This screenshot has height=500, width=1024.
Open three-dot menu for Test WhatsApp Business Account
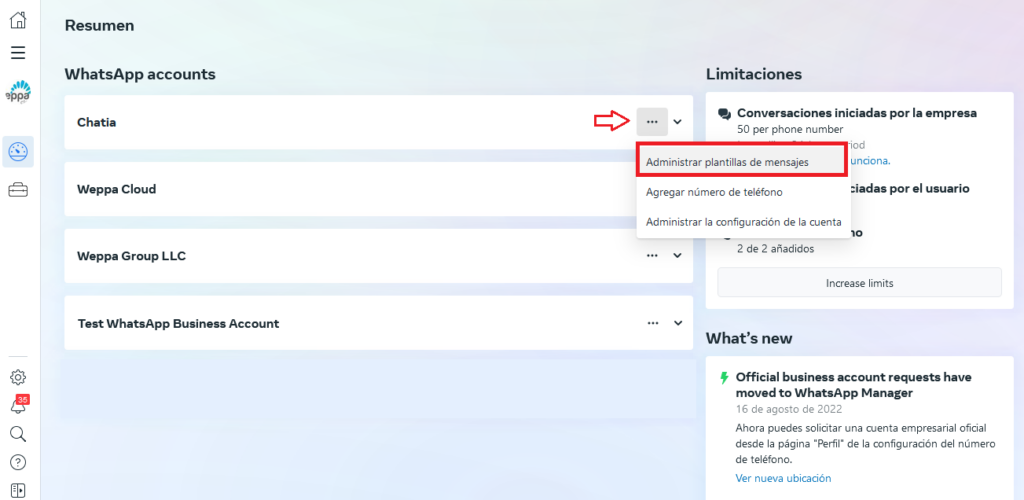pos(652,323)
